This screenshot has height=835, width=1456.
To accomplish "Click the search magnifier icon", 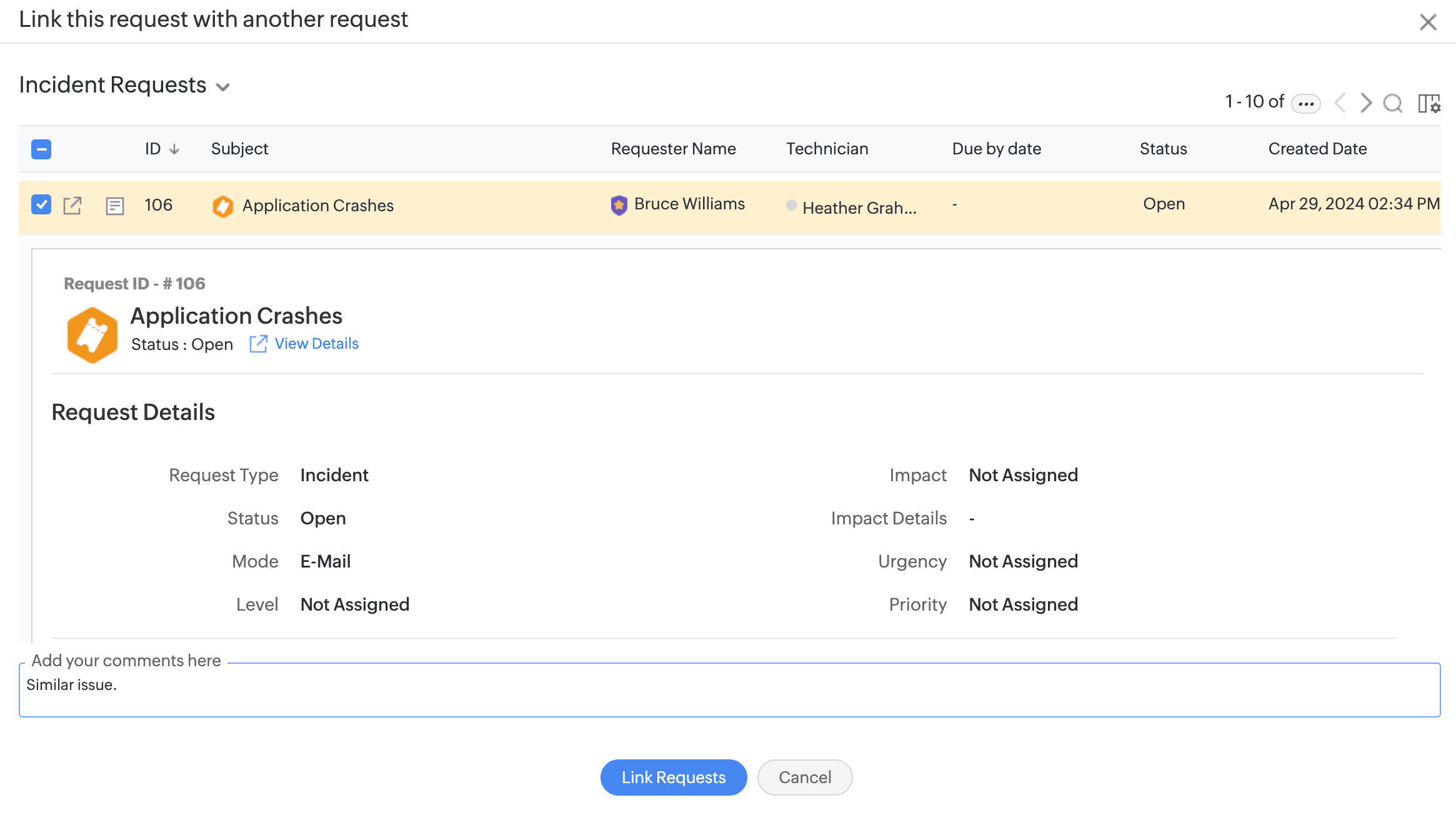I will click(1392, 103).
